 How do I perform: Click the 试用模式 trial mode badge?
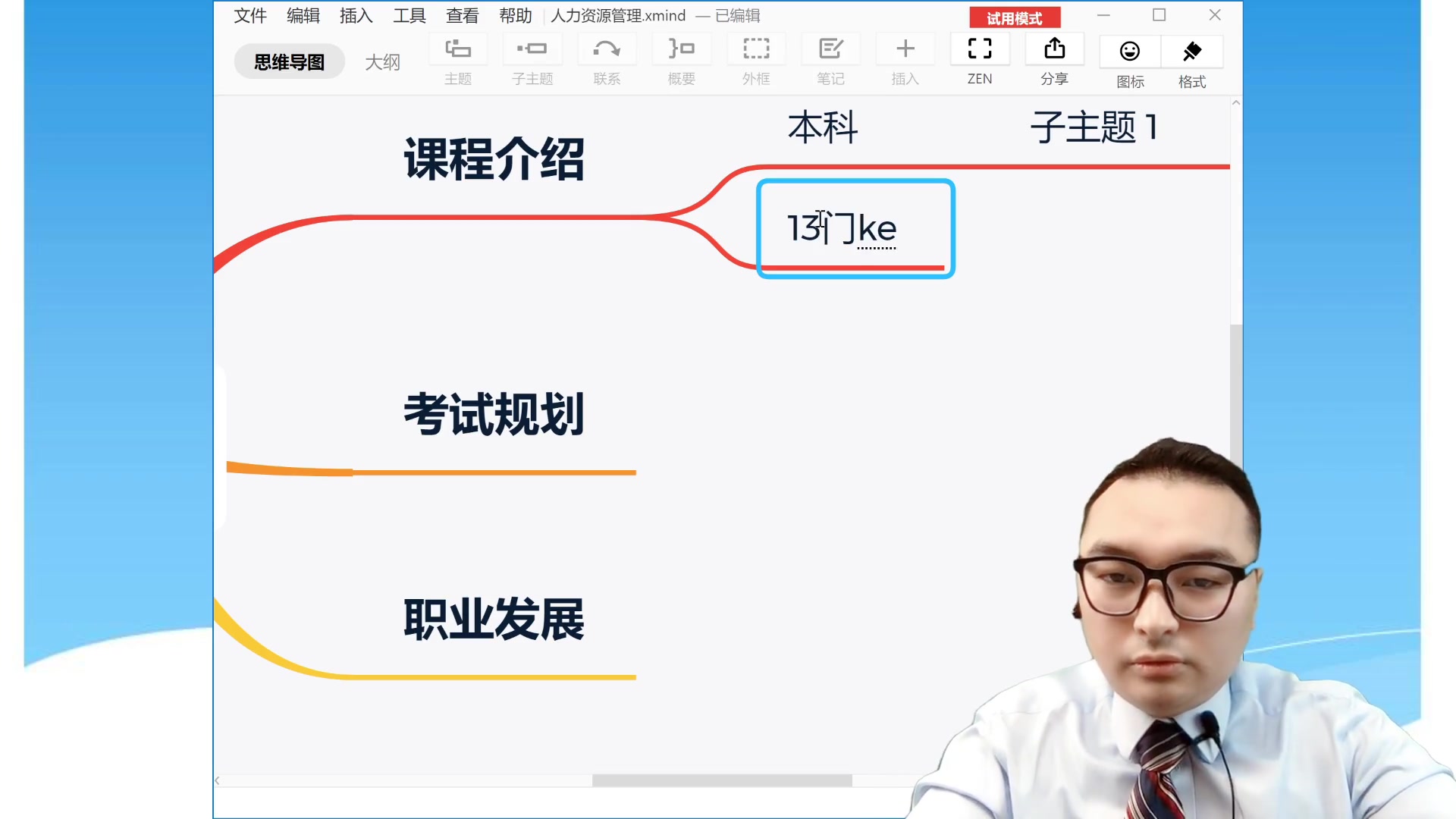[x=1015, y=18]
